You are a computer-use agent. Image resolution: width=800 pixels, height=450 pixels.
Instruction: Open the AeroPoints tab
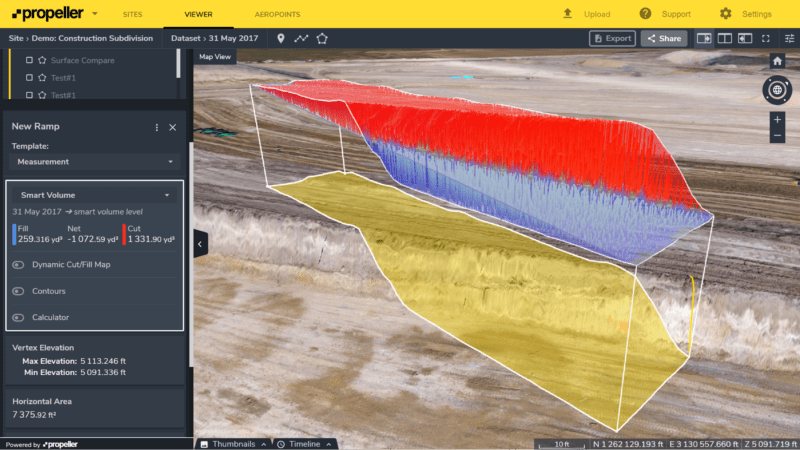click(x=278, y=14)
